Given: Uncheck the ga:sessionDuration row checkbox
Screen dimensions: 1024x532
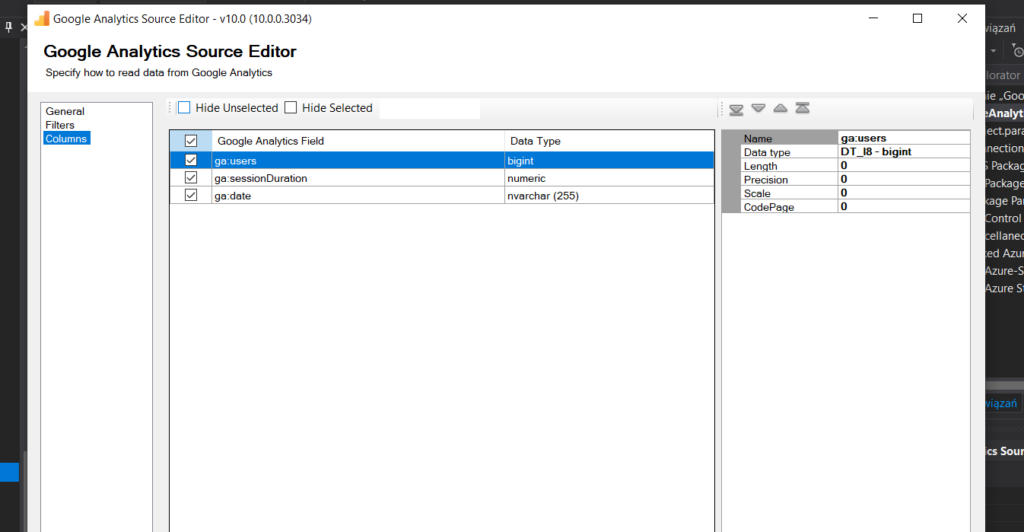Looking at the screenshot, I should 191,178.
